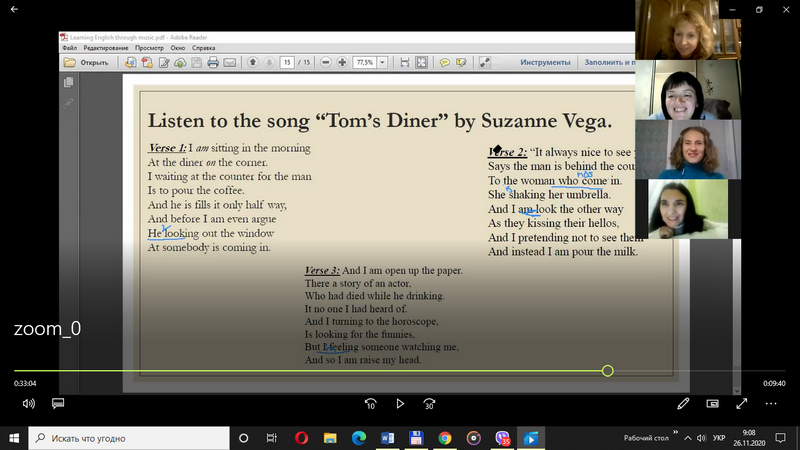Click the fit one full page icon
This screenshot has height=450, width=800.
(421, 62)
